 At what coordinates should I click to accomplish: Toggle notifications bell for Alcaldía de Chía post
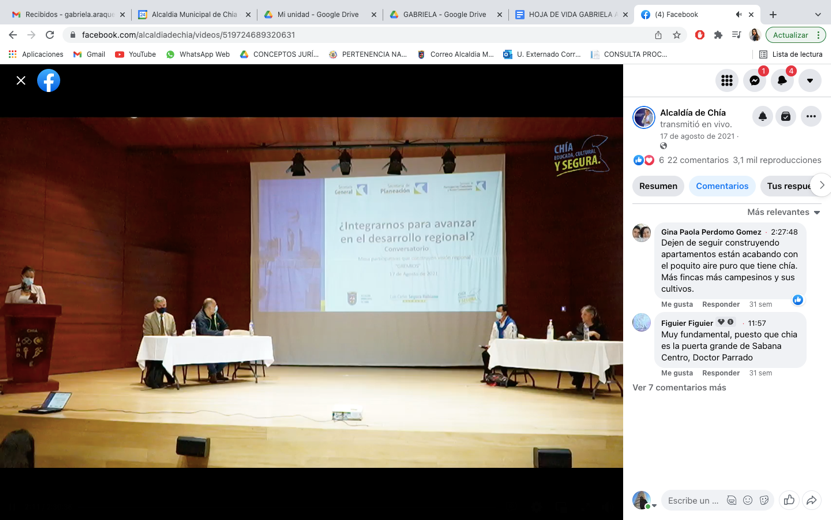[x=762, y=116]
